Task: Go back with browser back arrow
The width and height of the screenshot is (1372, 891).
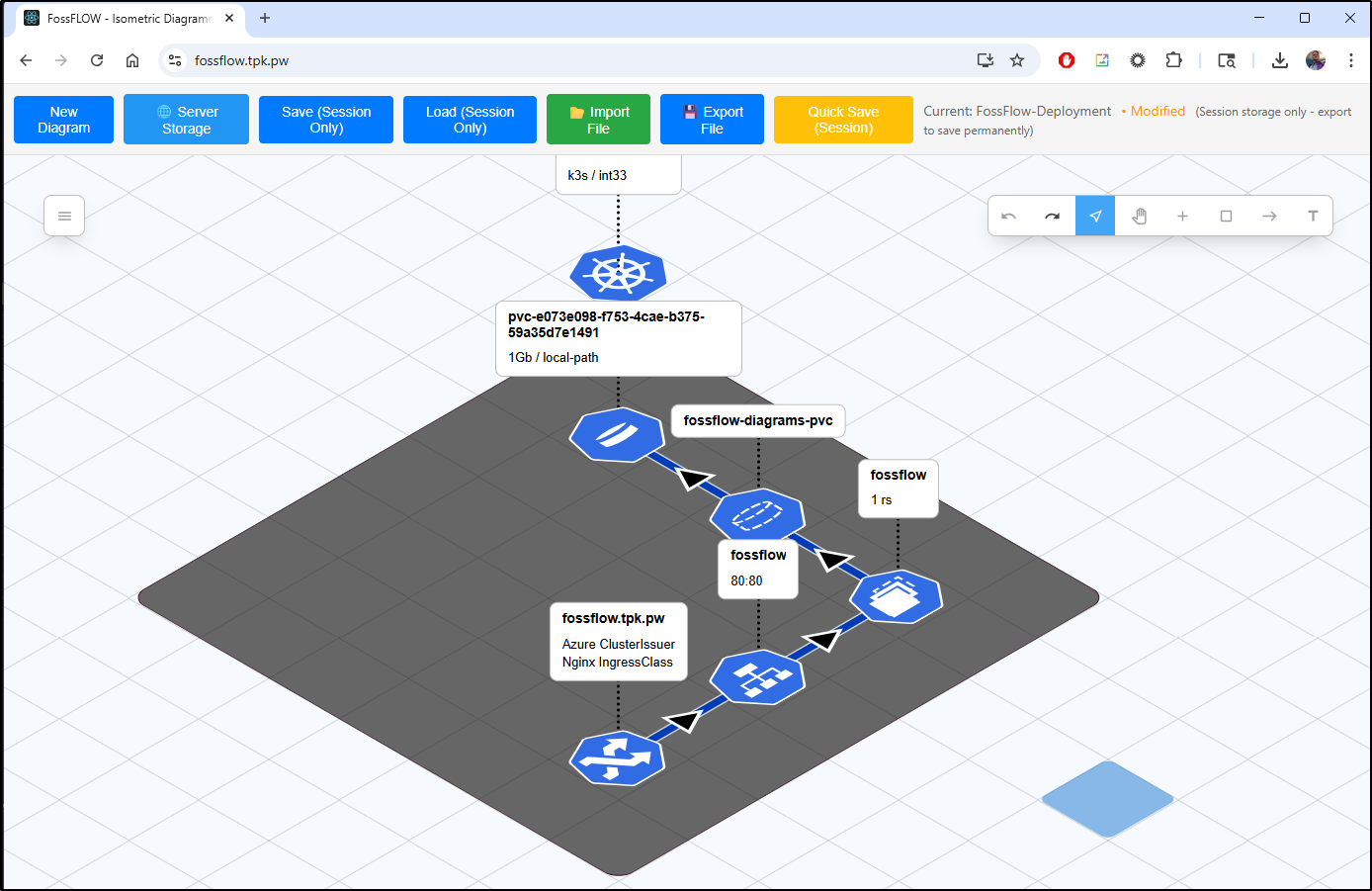Action: (x=26, y=60)
